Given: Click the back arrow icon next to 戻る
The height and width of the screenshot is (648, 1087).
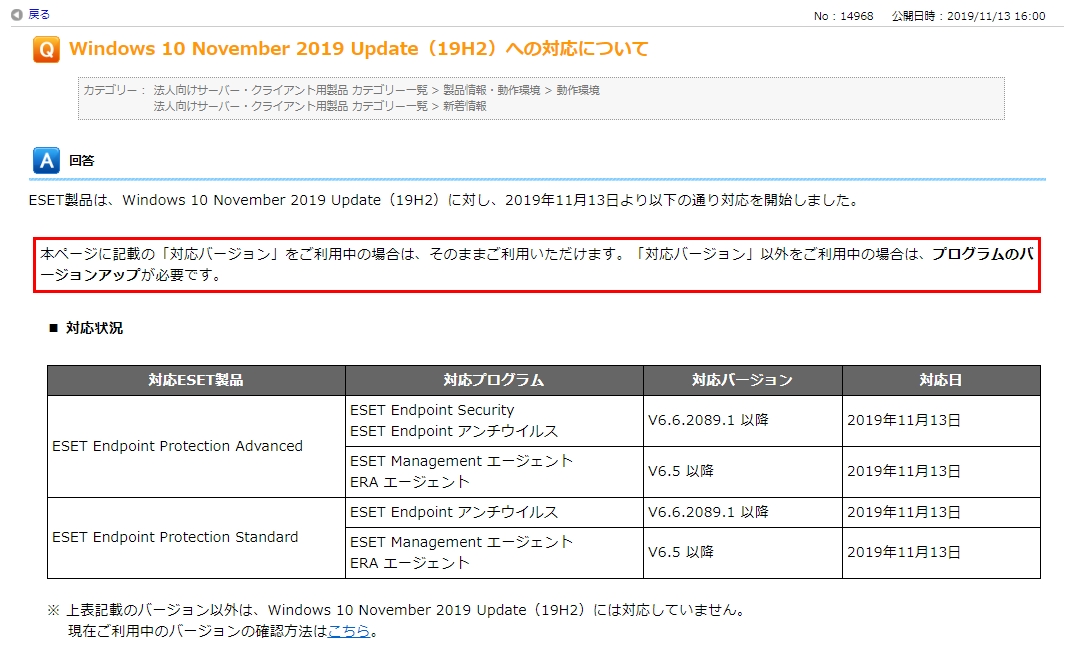Looking at the screenshot, I should [x=17, y=15].
